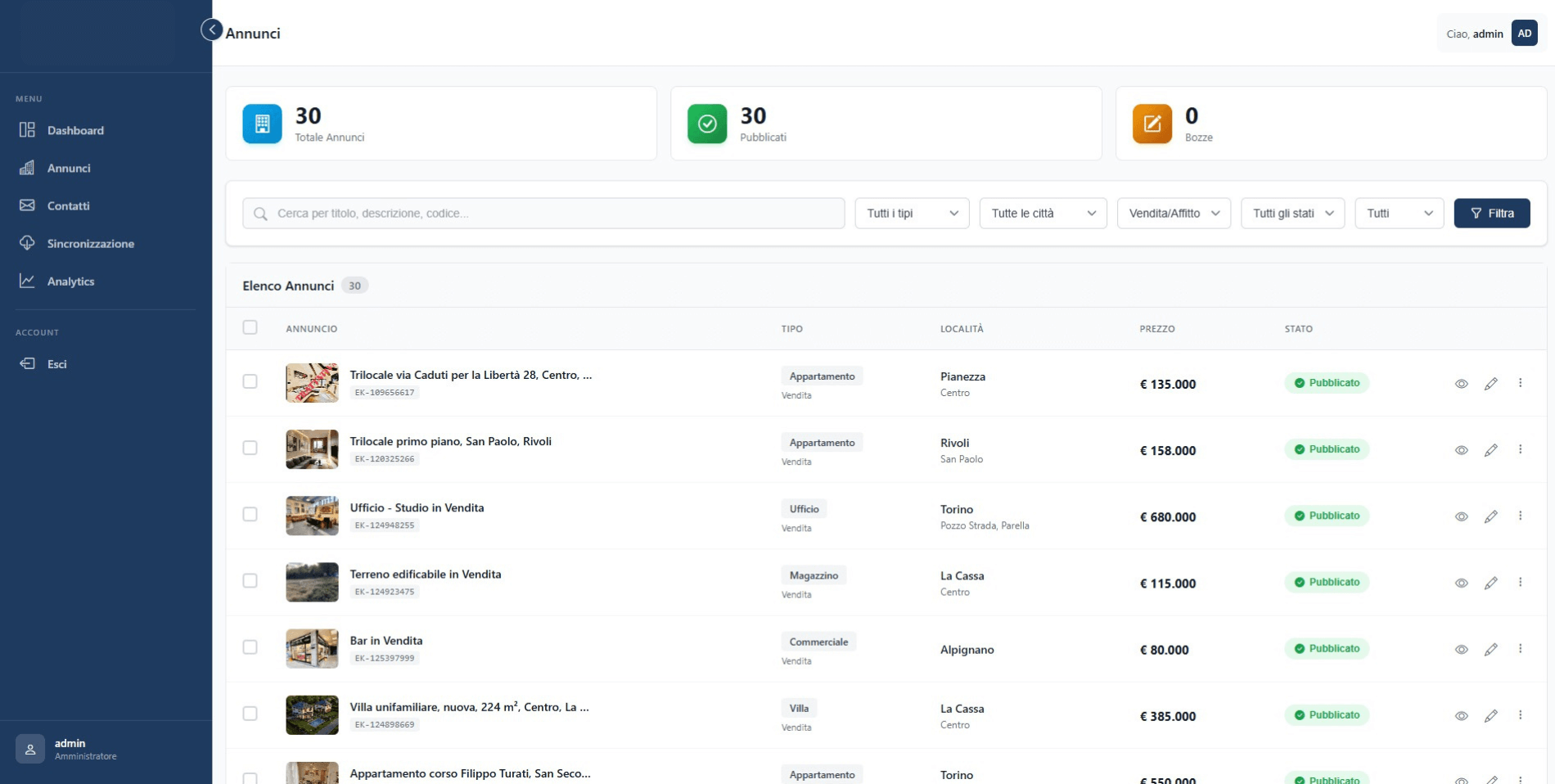Open the Tutti i tipi dropdown
Screen dimensions: 1555x784
(x=911, y=213)
